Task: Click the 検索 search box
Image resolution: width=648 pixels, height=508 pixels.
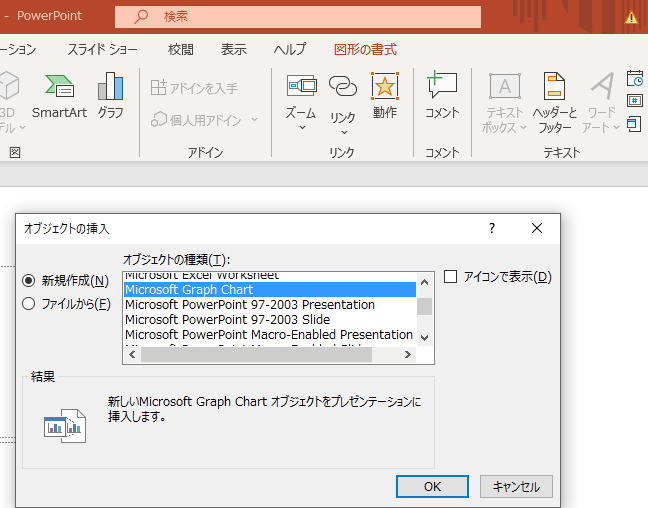Action: (x=298, y=17)
